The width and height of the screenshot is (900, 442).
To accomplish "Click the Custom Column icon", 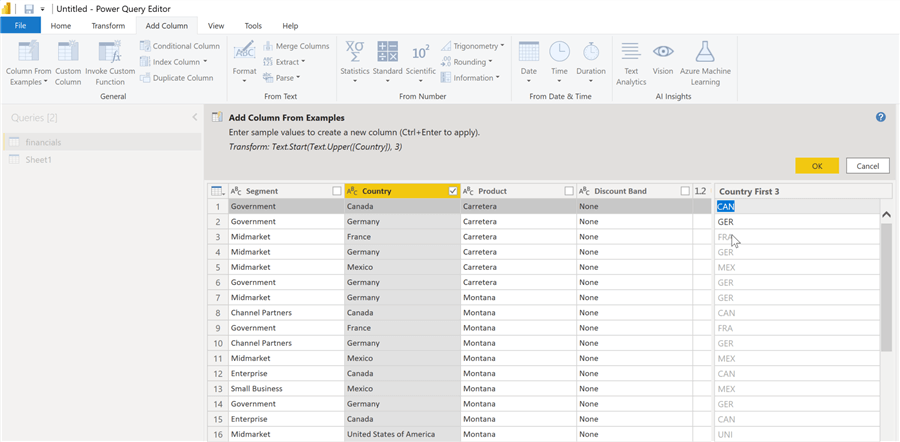I will pos(68,53).
